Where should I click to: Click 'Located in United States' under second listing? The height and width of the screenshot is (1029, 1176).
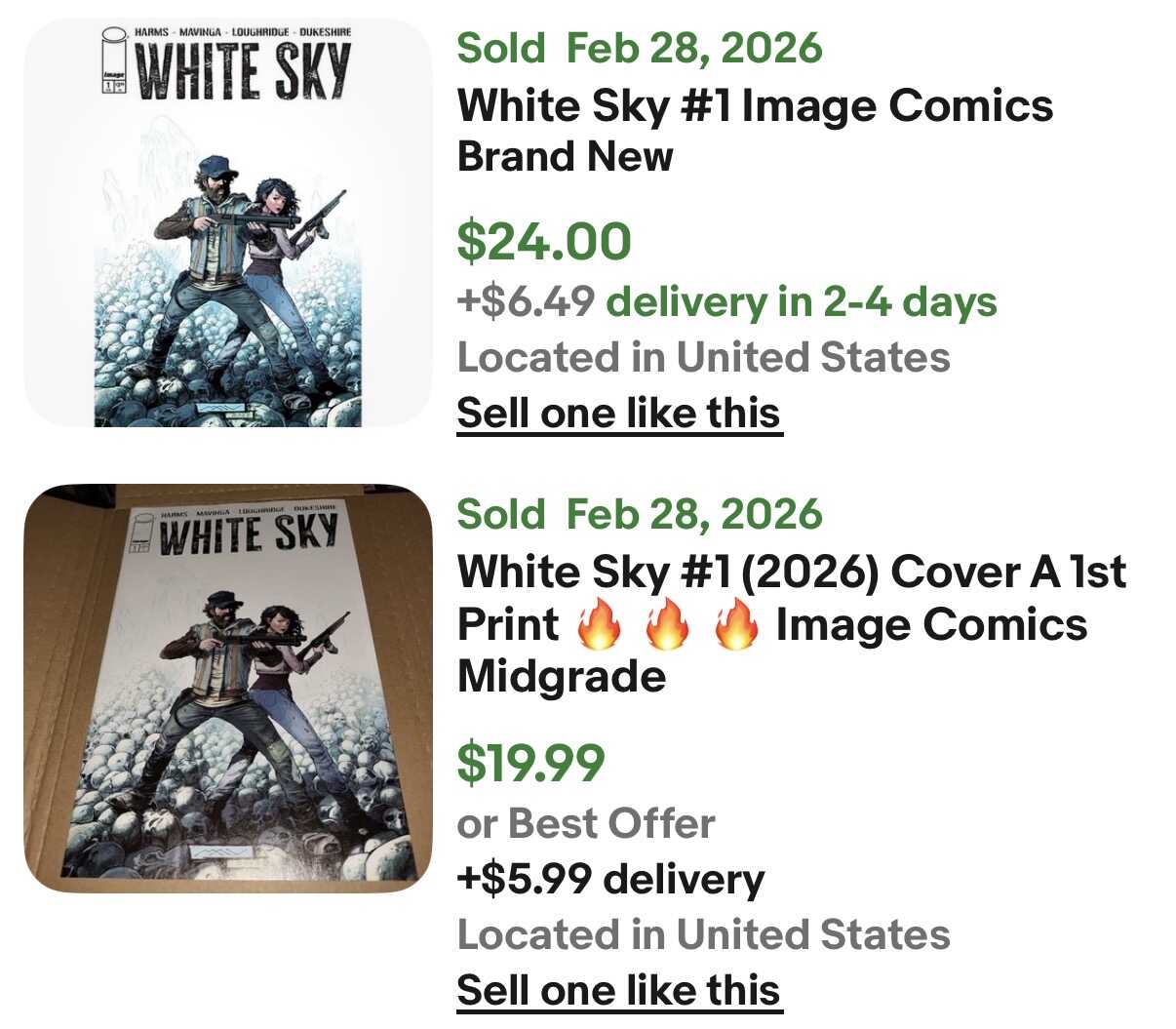[x=703, y=935]
